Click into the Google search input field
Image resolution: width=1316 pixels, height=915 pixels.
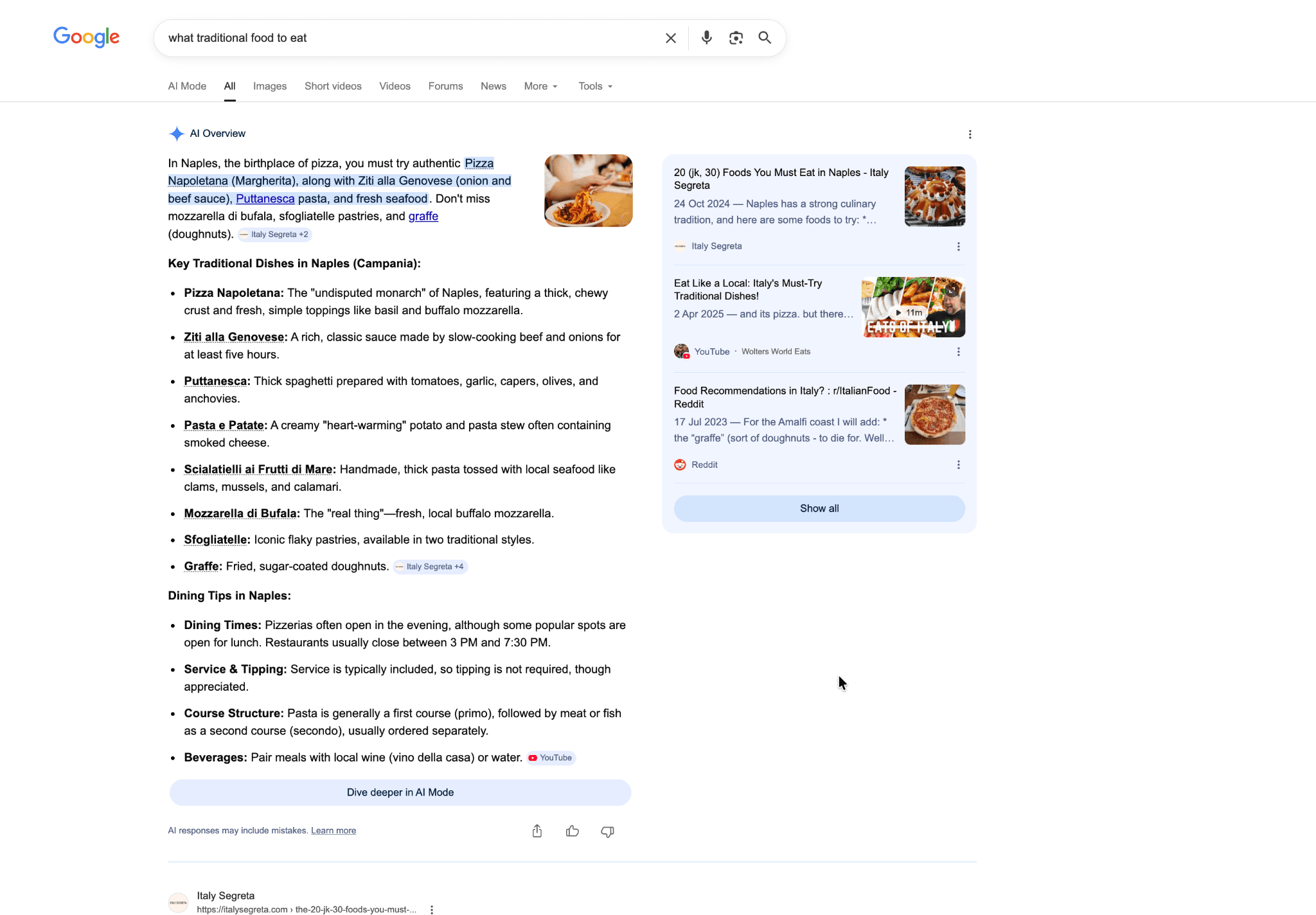(x=411, y=38)
